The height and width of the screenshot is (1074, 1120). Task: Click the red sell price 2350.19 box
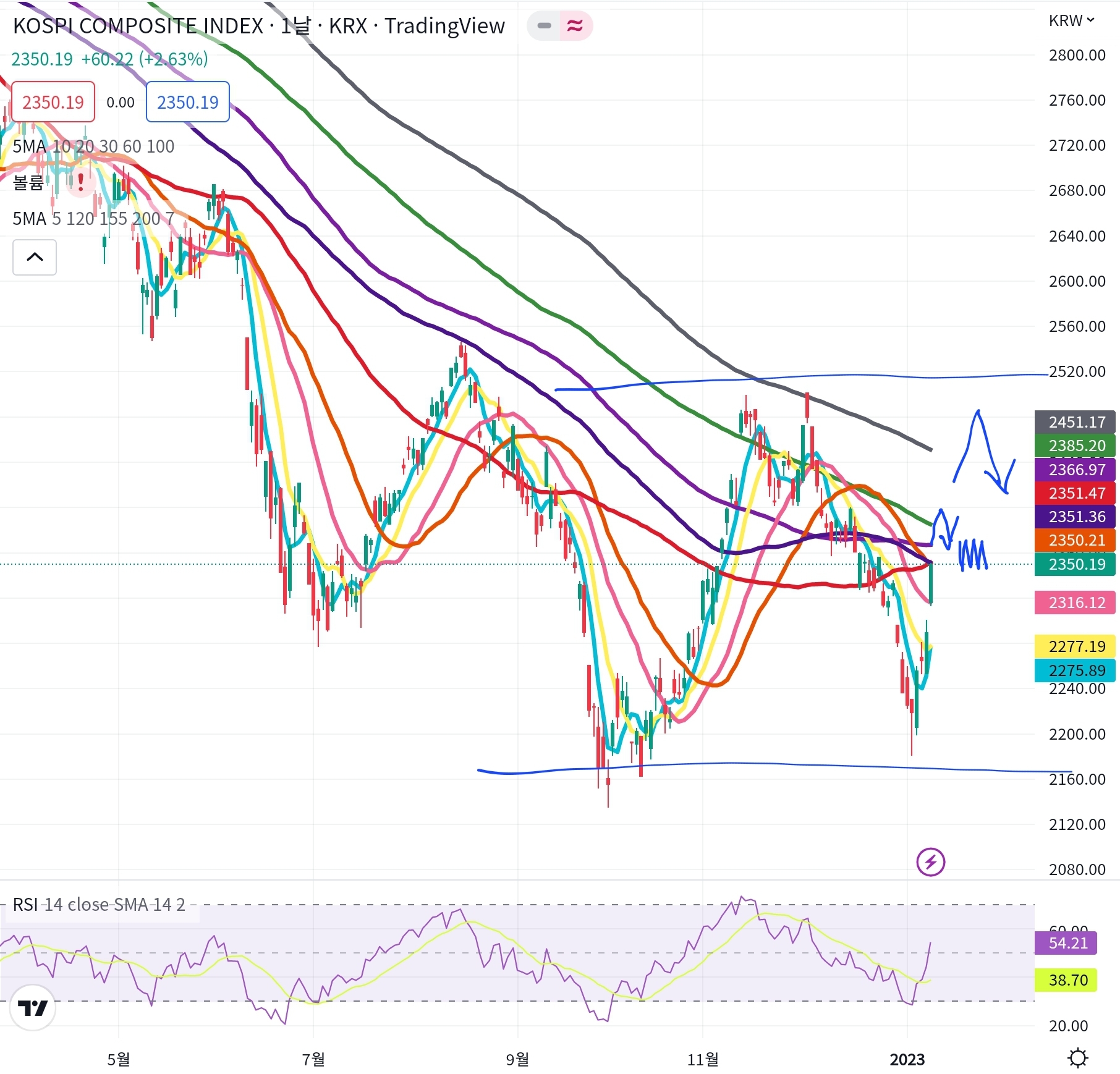point(53,102)
